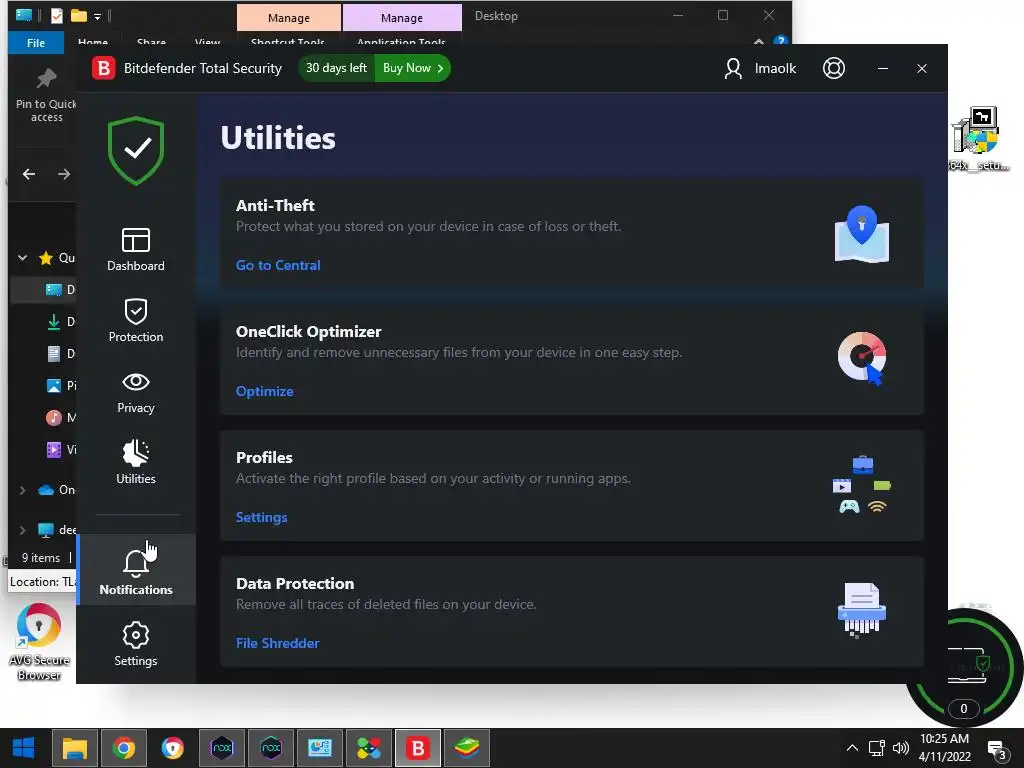Open the taskbar clock and date

[x=944, y=748]
